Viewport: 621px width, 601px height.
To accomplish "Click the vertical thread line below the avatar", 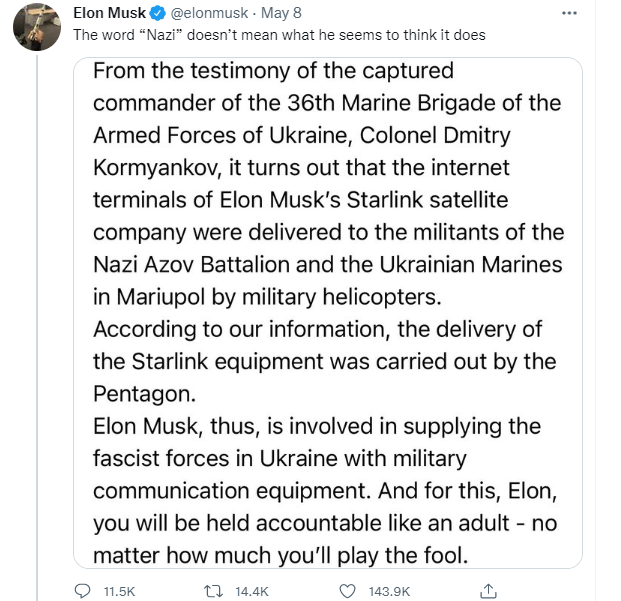I will (40, 300).
